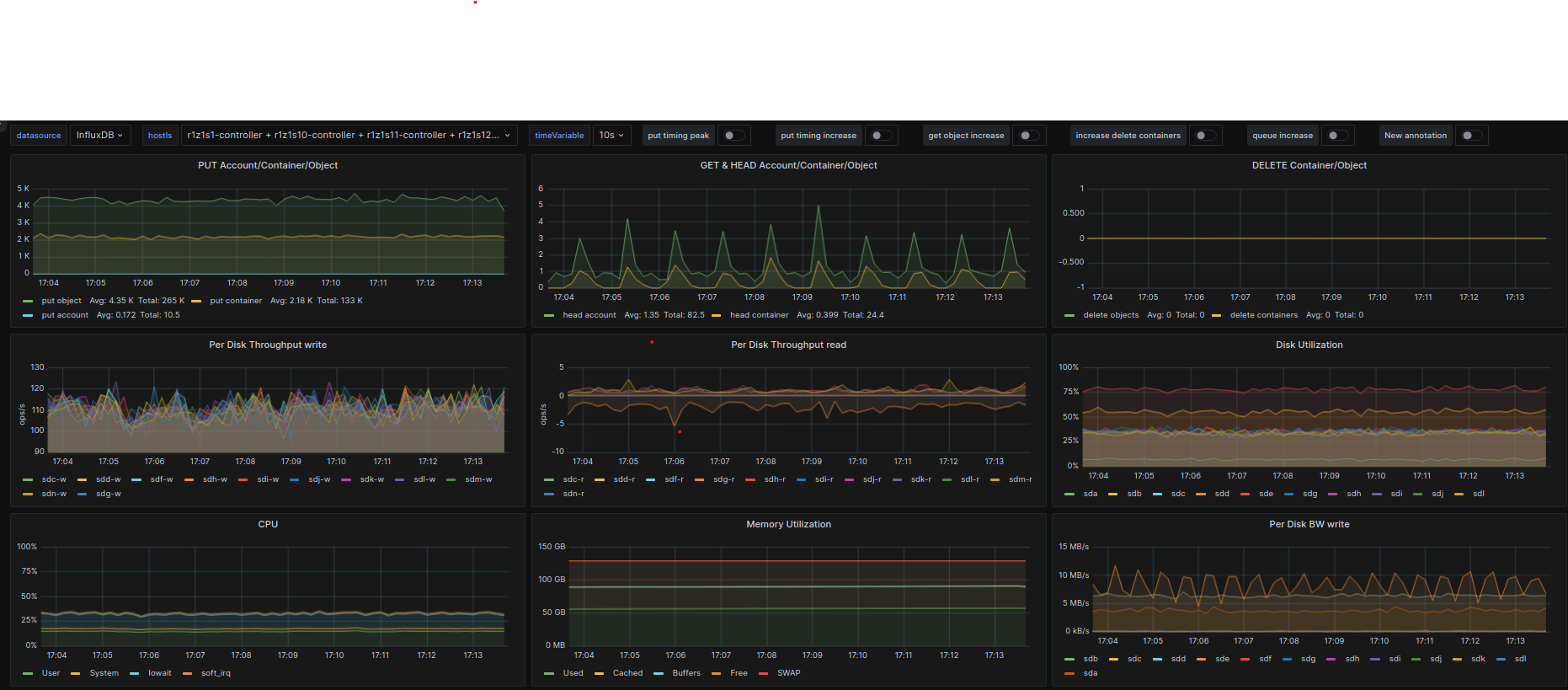Click the CPU panel title
The image size is (1568, 690).
268,524
